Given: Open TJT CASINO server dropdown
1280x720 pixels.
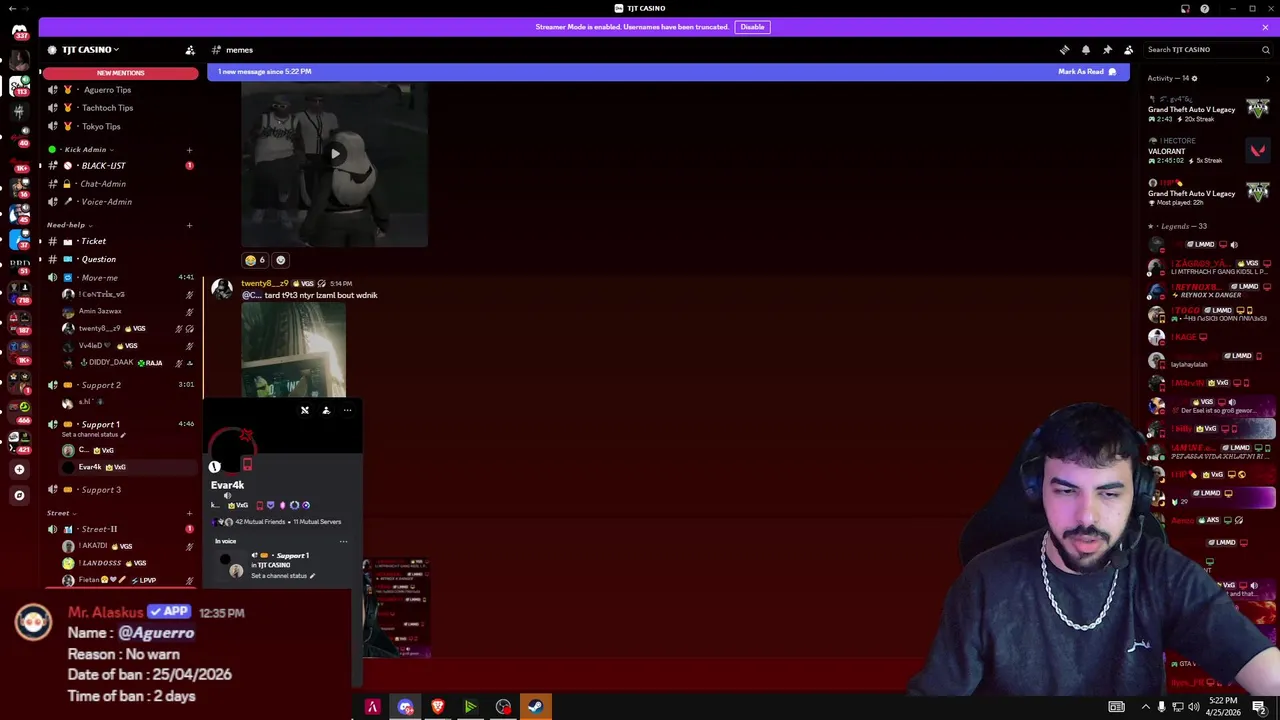Looking at the screenshot, I should point(90,50).
